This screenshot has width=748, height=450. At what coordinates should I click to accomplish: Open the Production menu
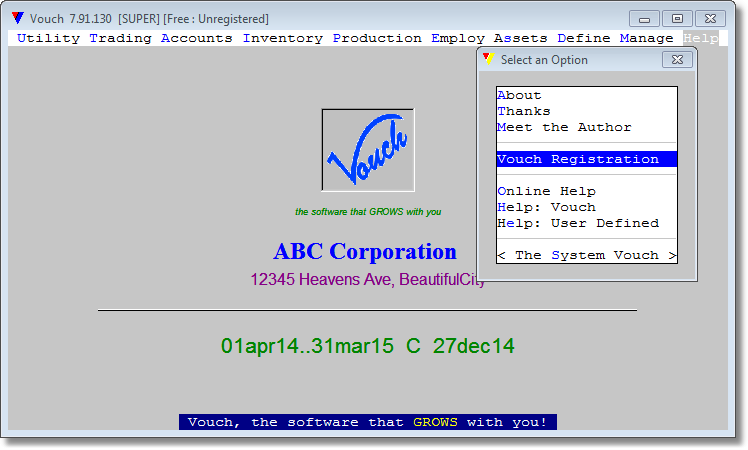[377, 38]
